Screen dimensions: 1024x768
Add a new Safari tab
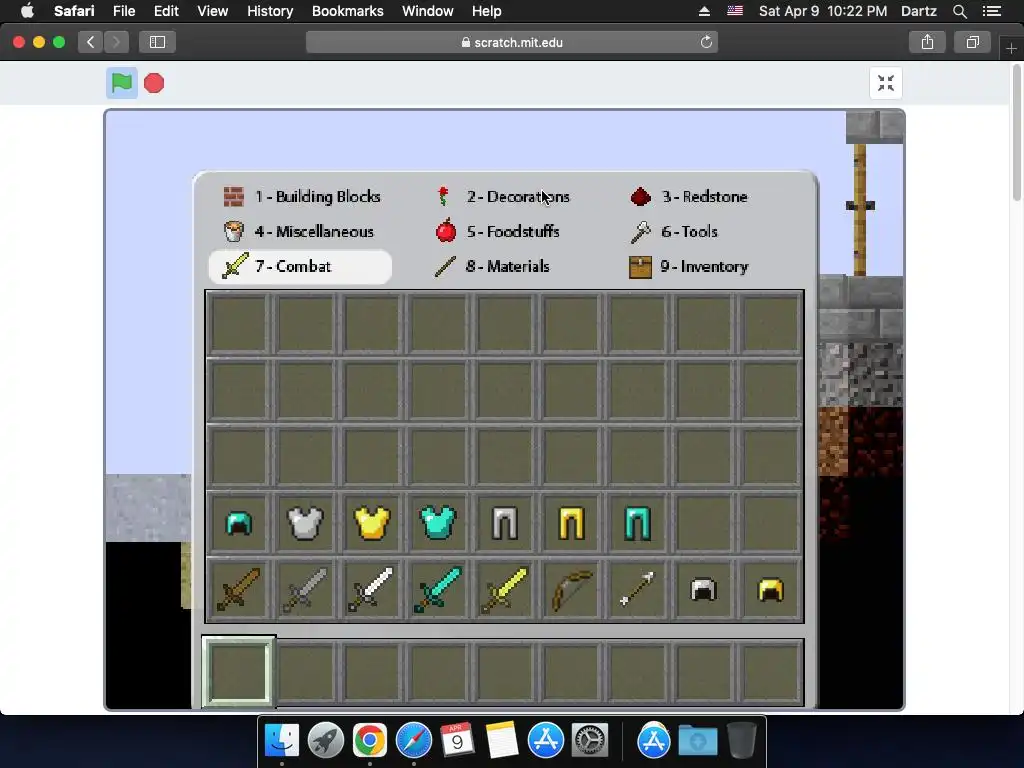pos(1011,48)
